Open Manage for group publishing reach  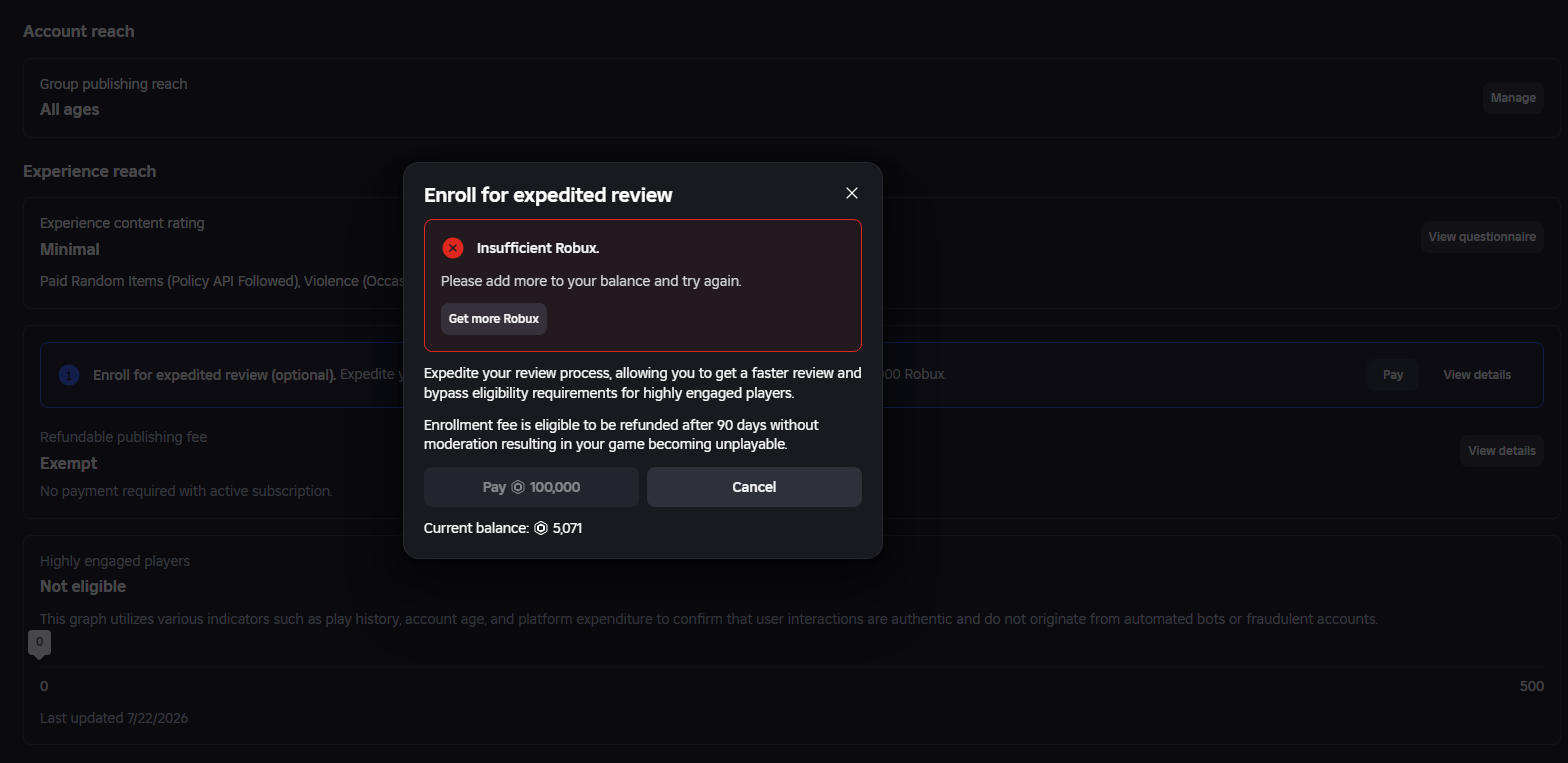click(1513, 98)
